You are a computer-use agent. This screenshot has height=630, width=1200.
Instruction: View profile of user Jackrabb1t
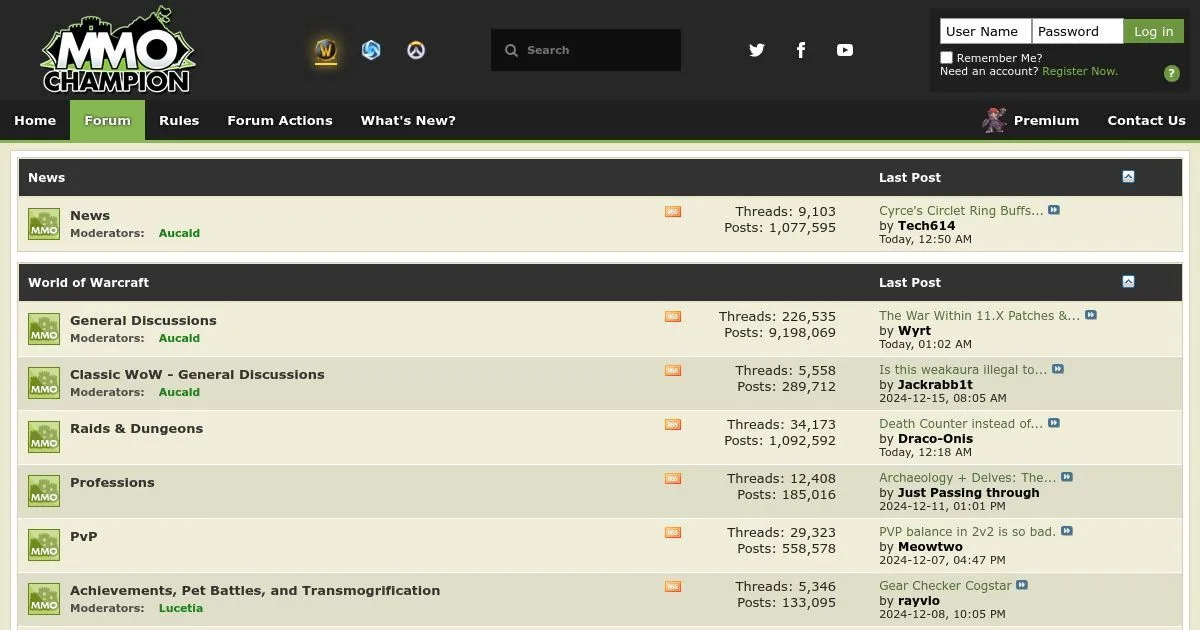click(x=935, y=384)
